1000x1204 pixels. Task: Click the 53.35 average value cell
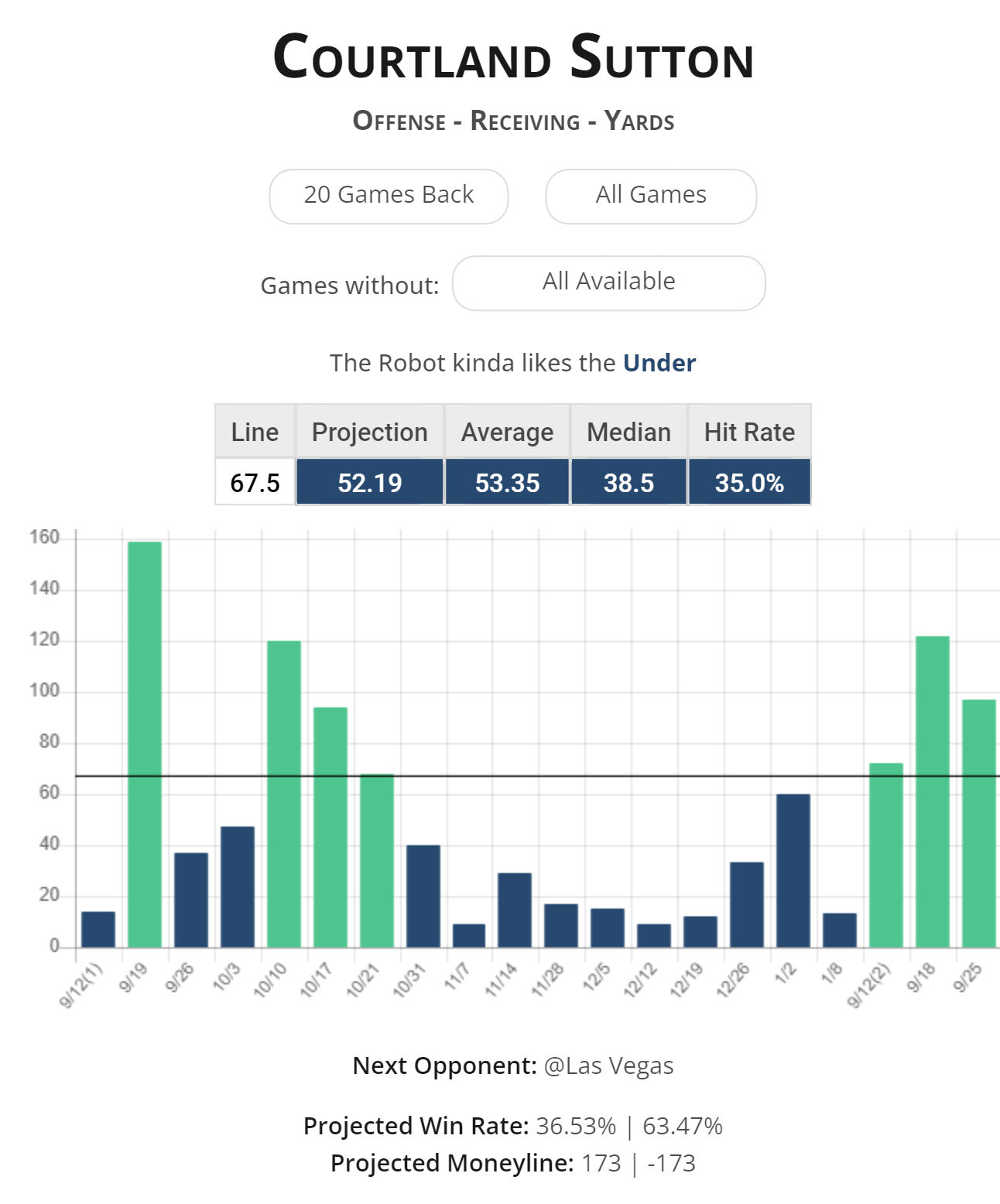click(x=507, y=483)
